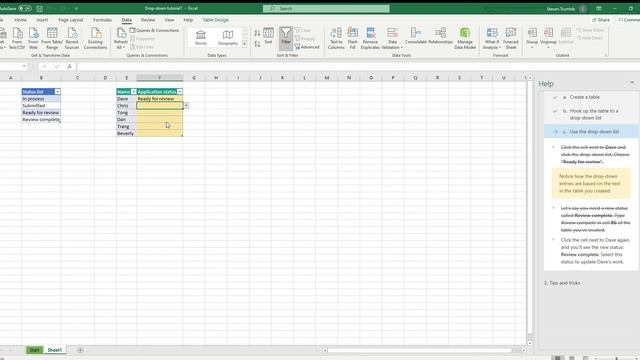Open Existing Connections

pos(95,38)
